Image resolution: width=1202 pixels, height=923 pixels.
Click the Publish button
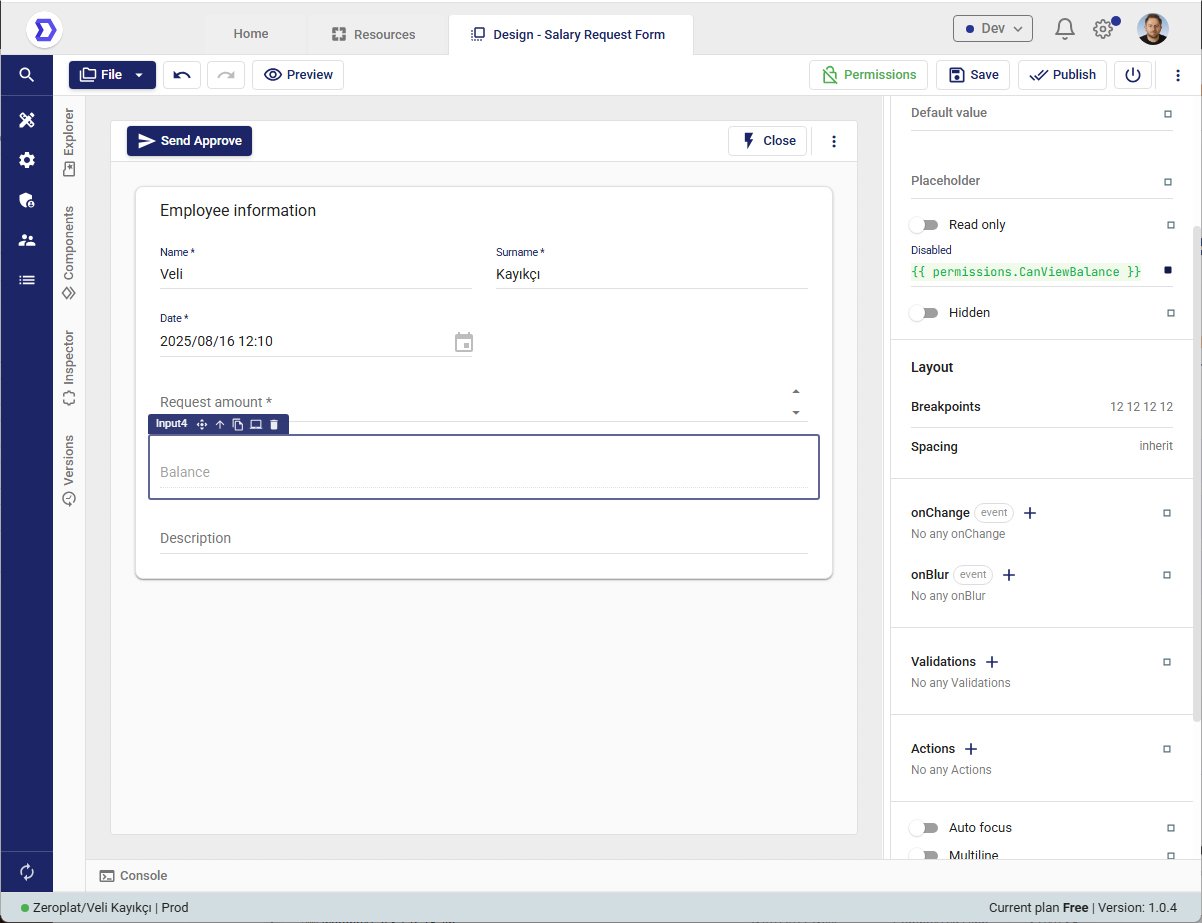point(1062,75)
